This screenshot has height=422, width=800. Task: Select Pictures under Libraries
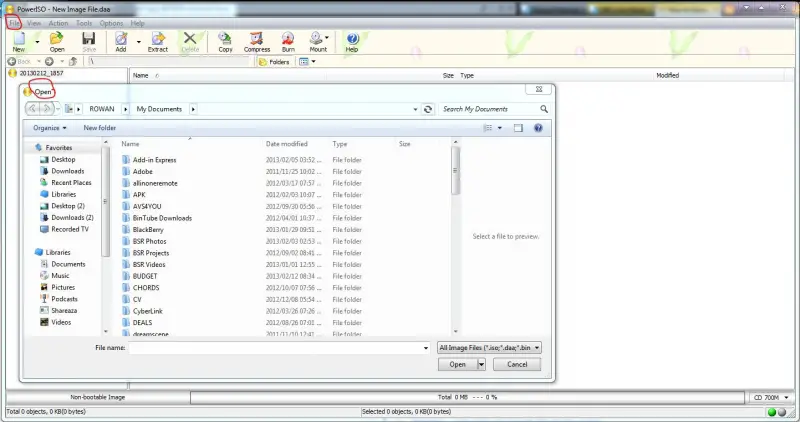tap(63, 287)
